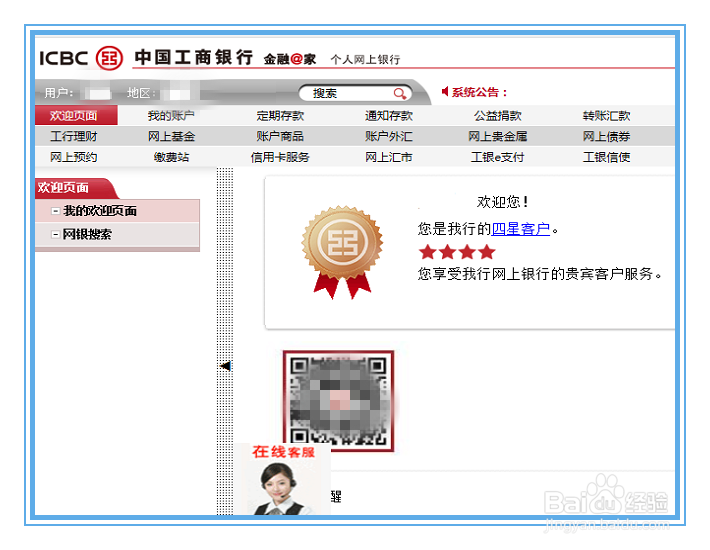Click the 中国工商银行 title

(x=194, y=57)
